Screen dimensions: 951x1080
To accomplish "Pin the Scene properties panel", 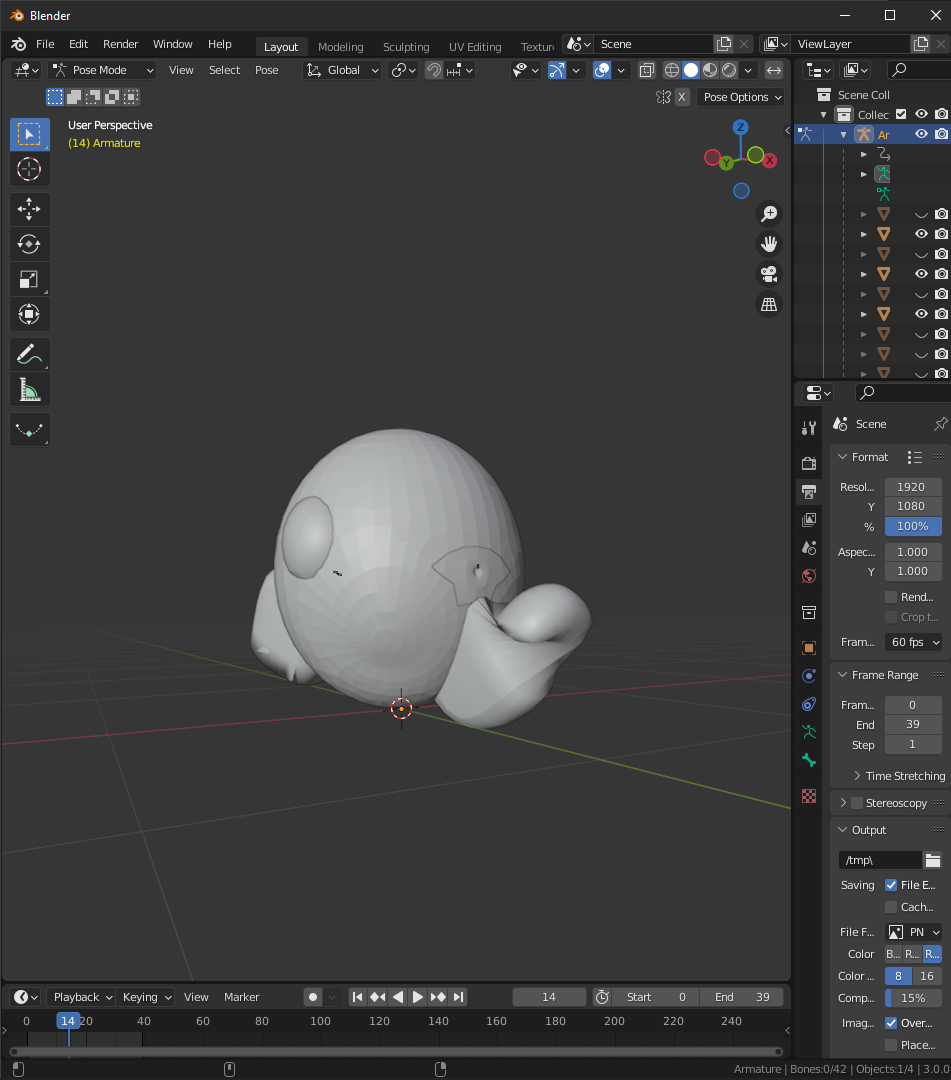I will [x=940, y=424].
